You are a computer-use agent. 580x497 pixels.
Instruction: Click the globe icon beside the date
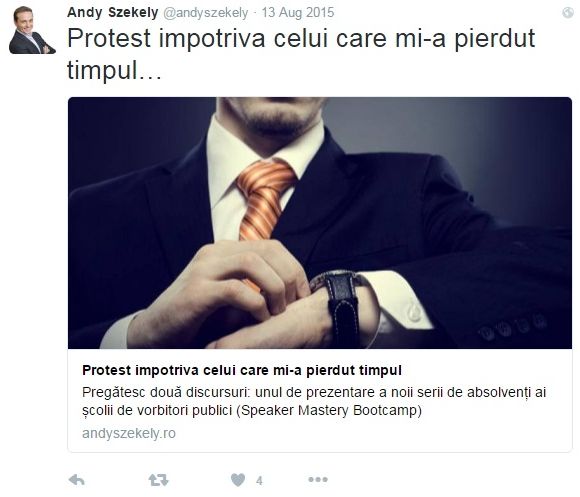(567, 13)
